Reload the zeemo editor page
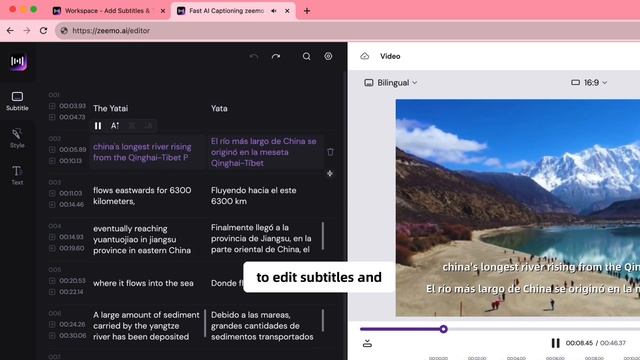640x360 pixels. (x=43, y=31)
